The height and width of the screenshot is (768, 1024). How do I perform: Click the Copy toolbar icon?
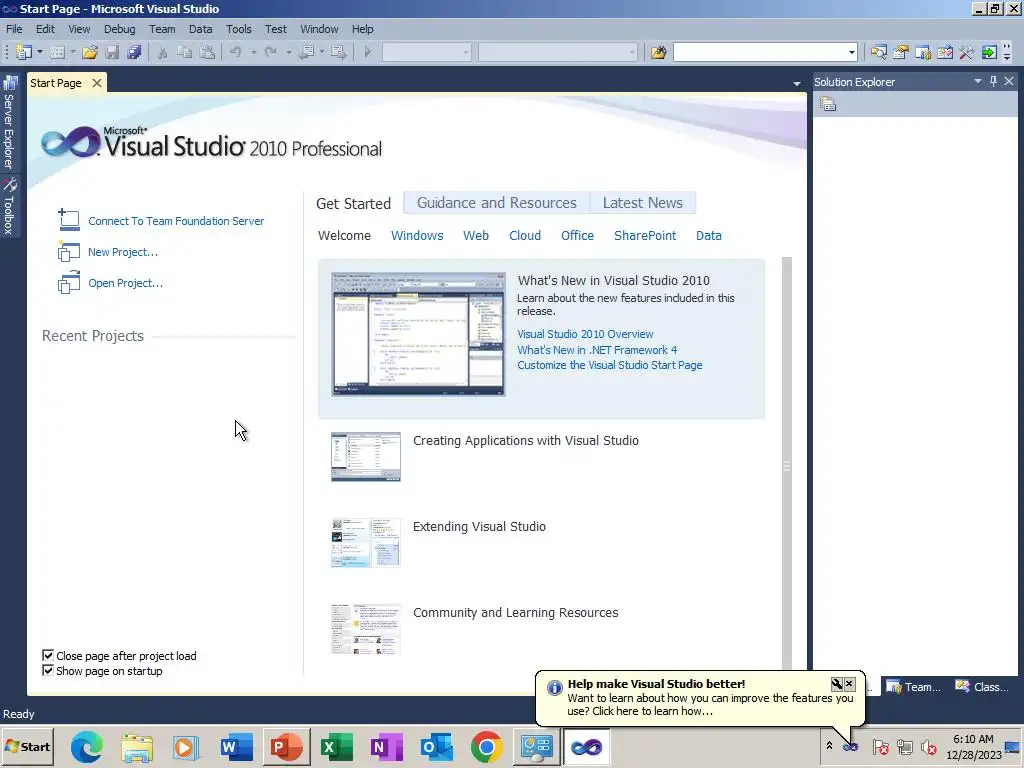click(x=185, y=52)
